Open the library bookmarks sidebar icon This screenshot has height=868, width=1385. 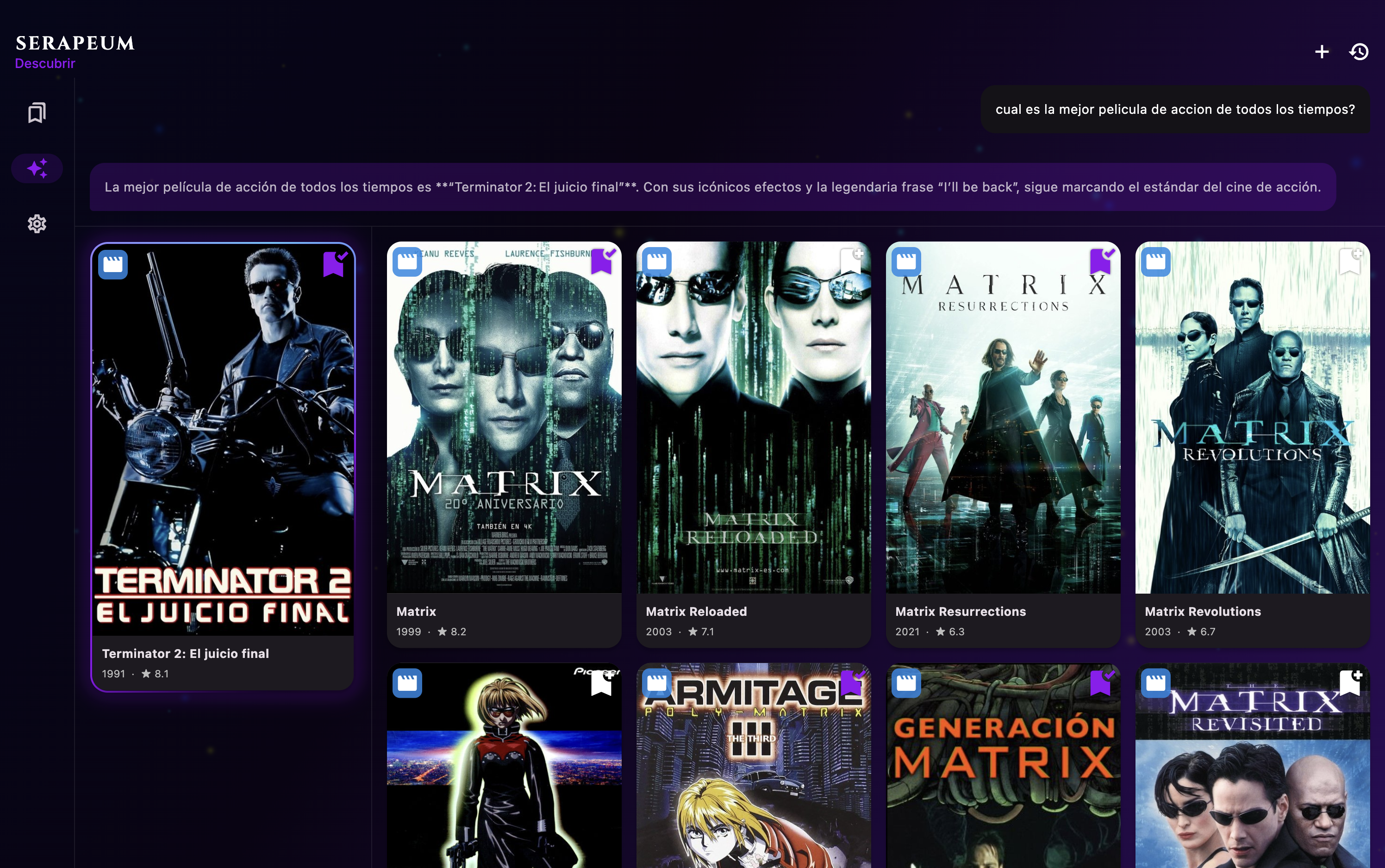(37, 112)
